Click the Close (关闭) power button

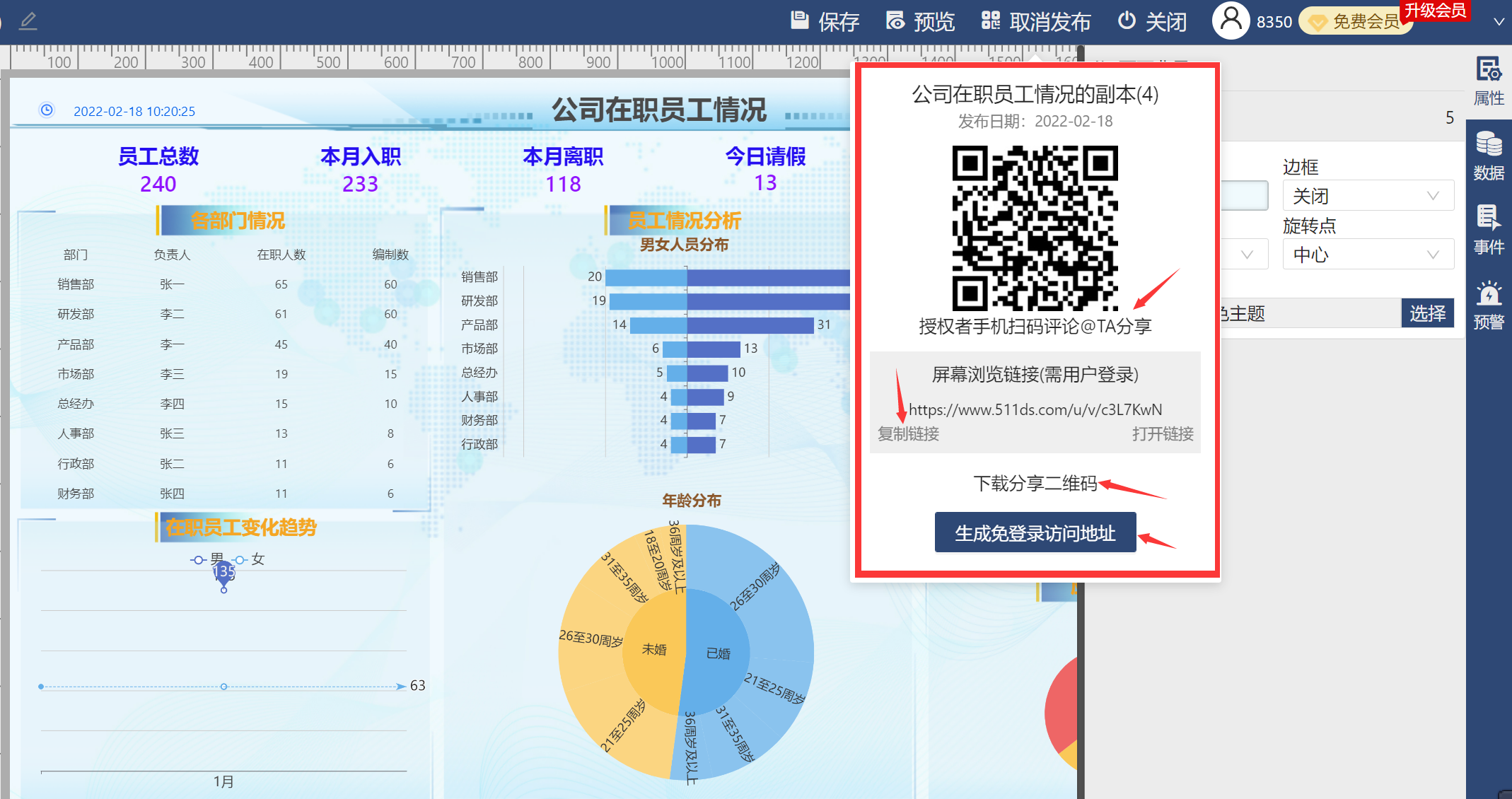coord(1152,21)
